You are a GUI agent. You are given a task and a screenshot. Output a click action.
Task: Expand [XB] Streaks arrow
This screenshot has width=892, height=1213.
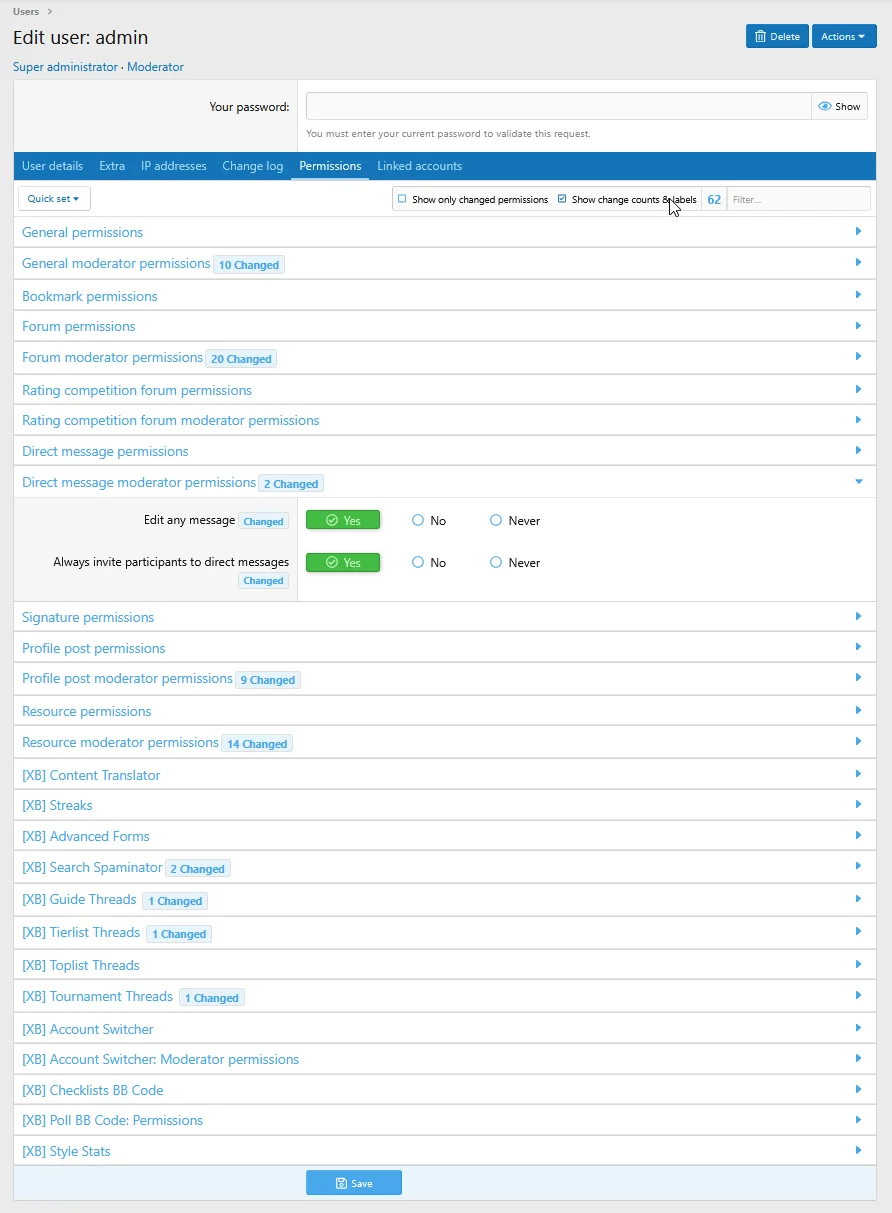pos(858,804)
